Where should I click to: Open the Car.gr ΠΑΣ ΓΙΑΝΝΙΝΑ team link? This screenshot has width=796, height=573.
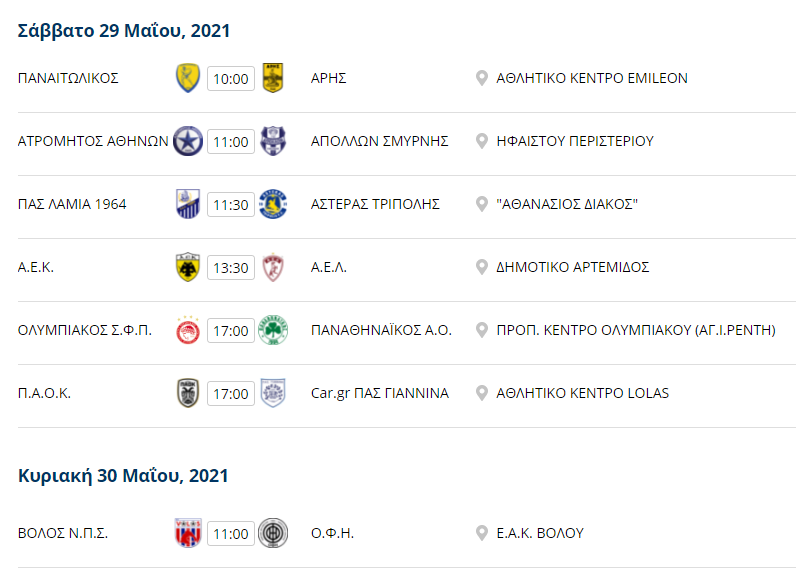(x=380, y=393)
